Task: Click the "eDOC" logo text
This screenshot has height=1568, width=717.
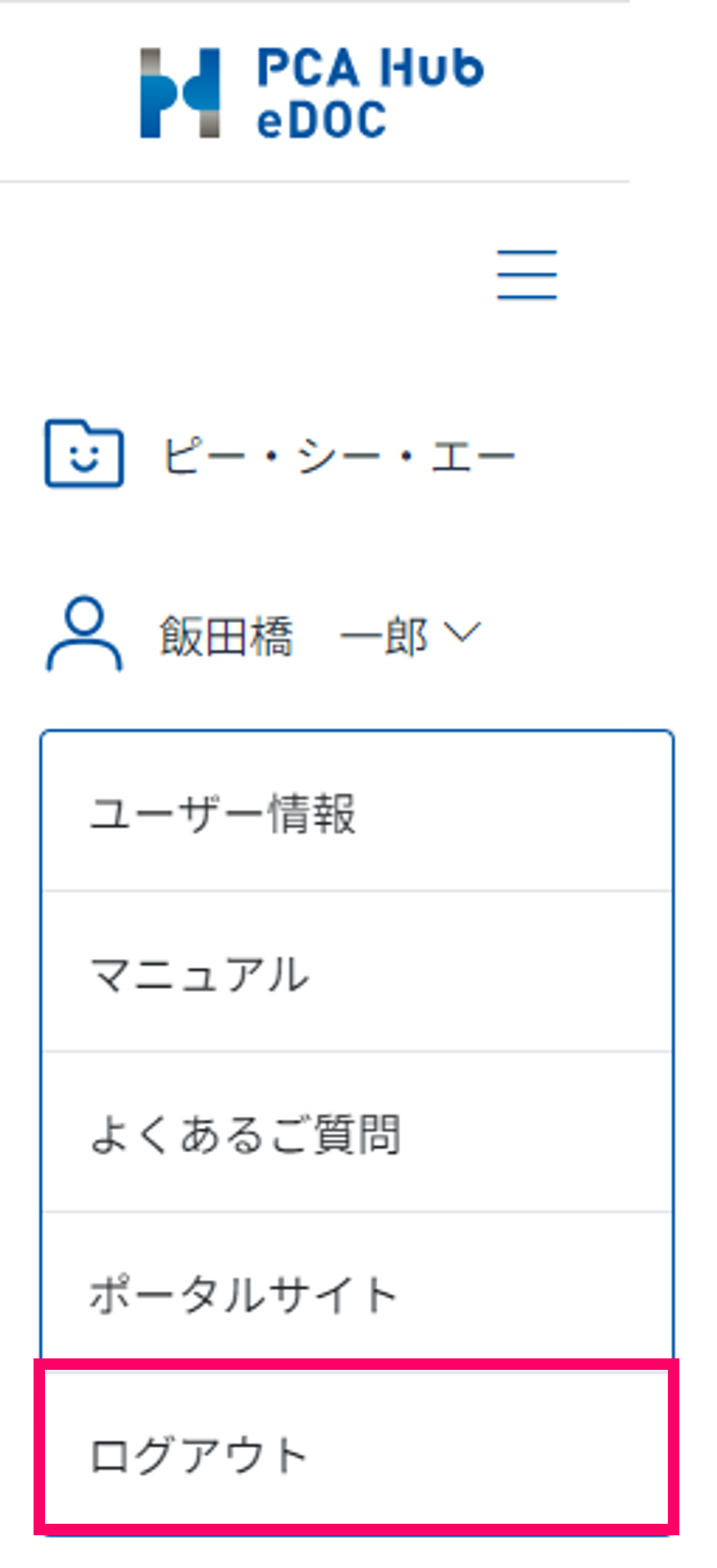Action: 321,120
